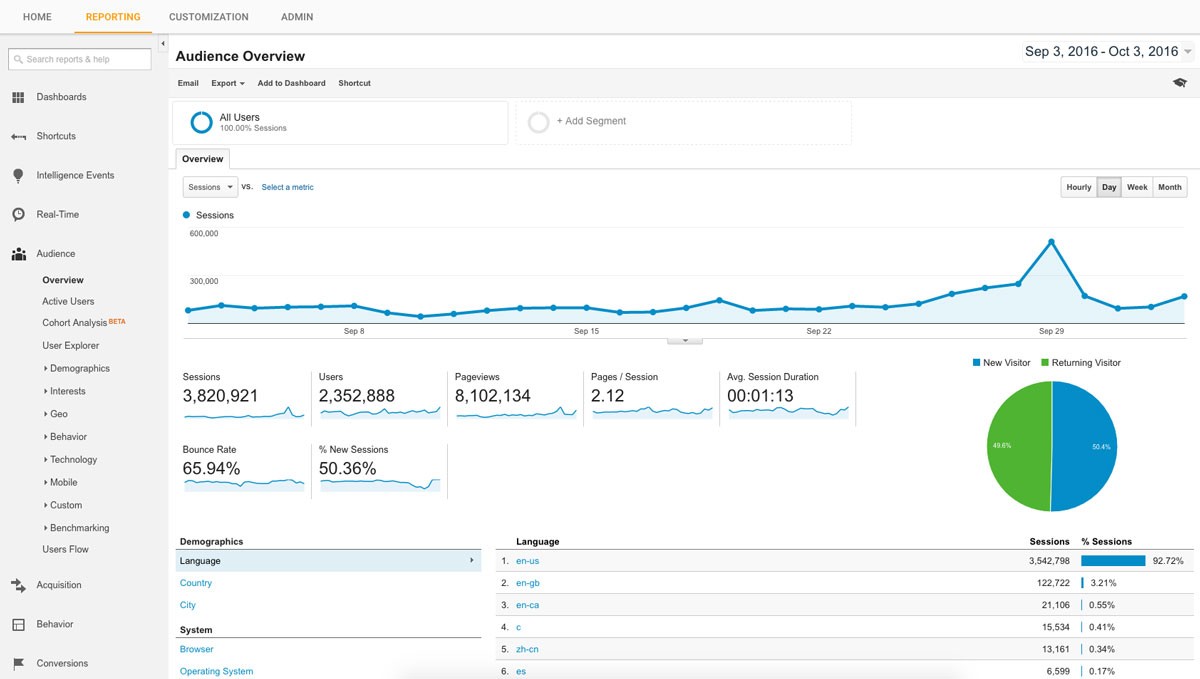The height and width of the screenshot is (679, 1200).
Task: Switch graph granularity to Hourly
Action: point(1078,186)
